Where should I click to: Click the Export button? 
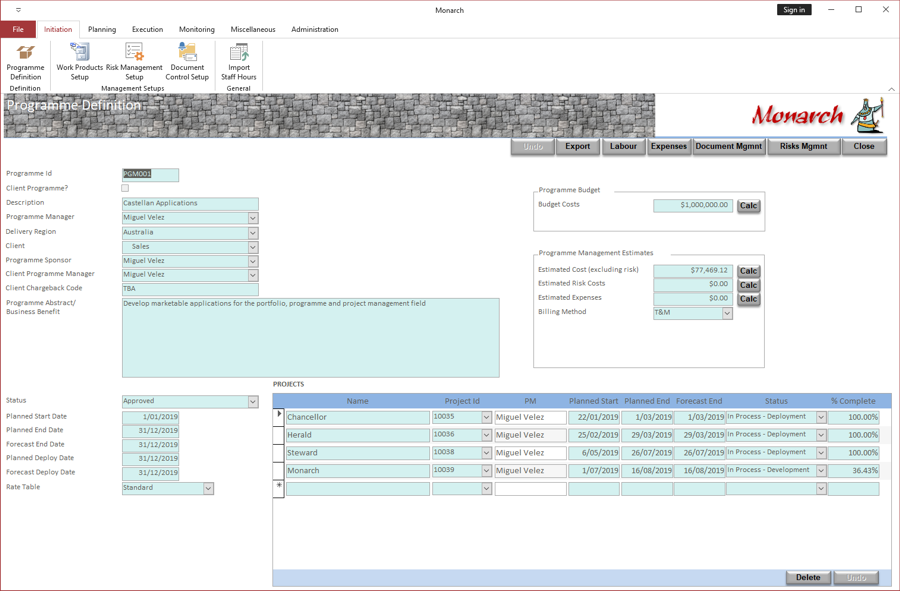(577, 147)
